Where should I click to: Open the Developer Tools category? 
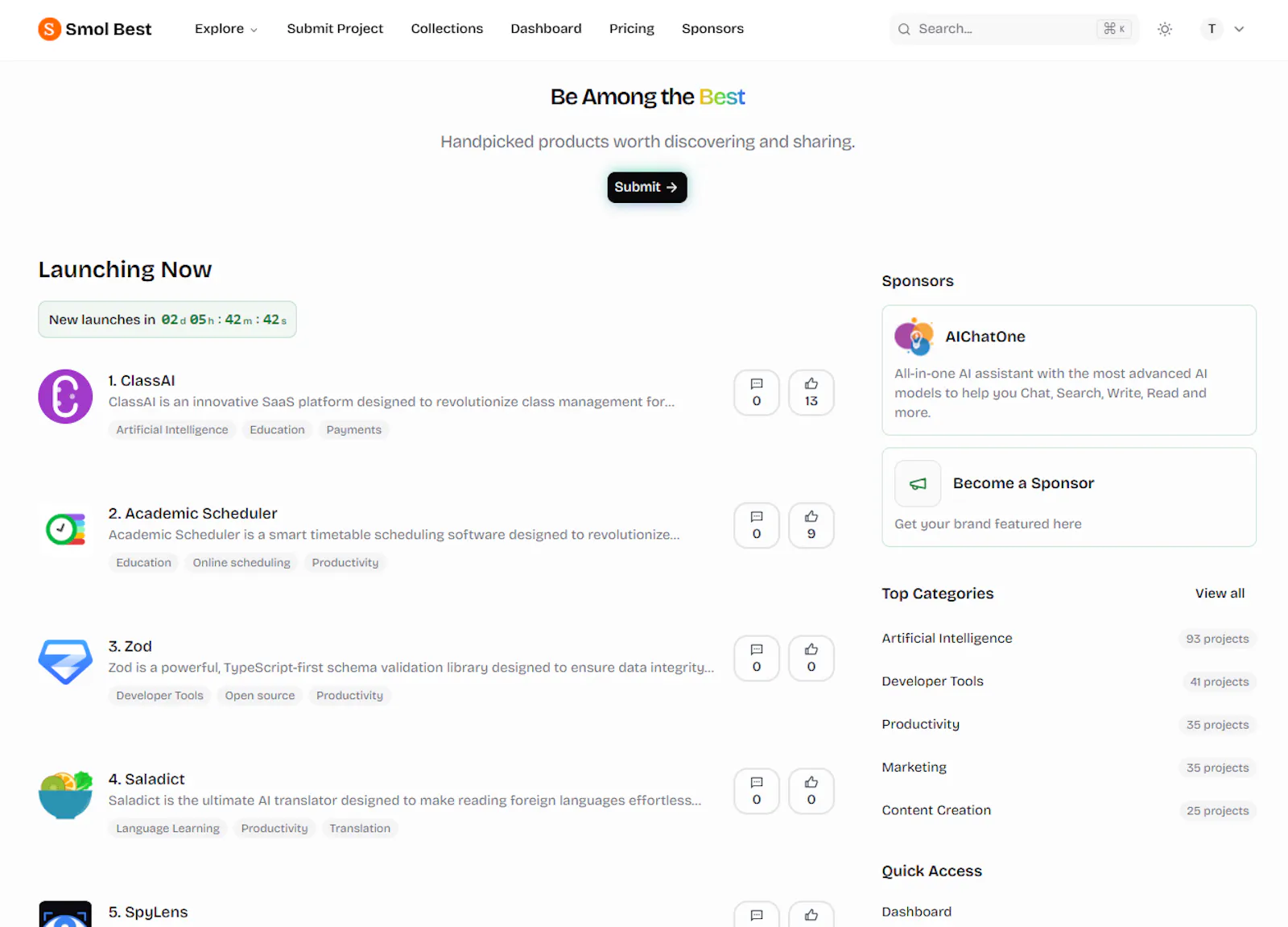932,681
